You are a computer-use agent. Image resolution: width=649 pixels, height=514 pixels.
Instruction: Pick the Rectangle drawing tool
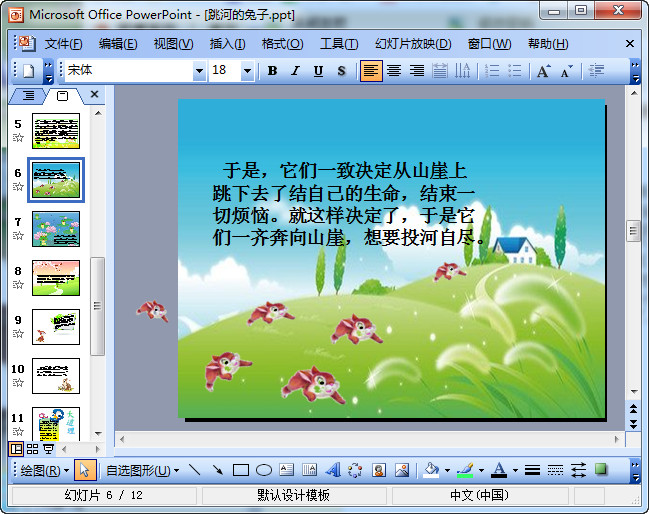[241, 470]
